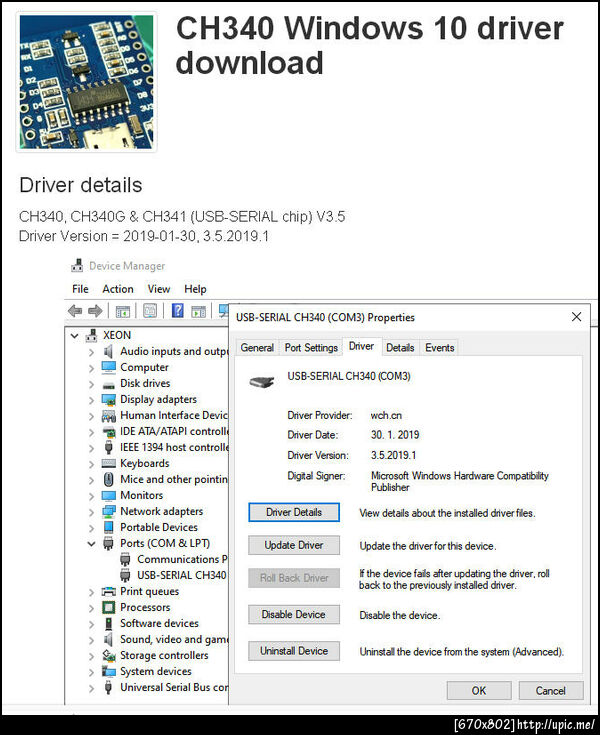600x735 pixels.
Task: Click Show/Hide Action Pane toolbar icon
Action: coord(199,311)
